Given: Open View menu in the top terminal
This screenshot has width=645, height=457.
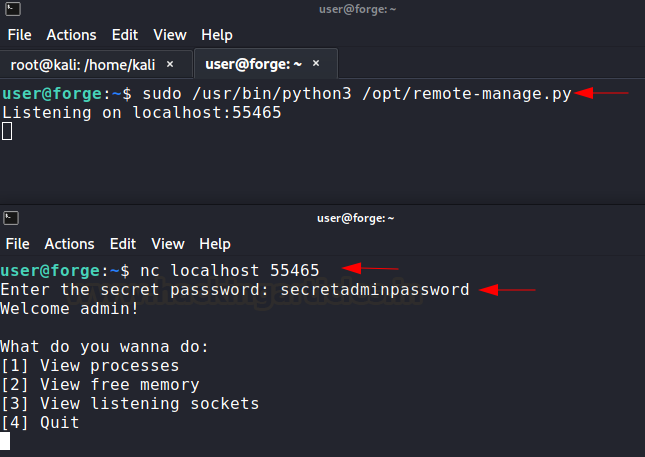Looking at the screenshot, I should click(168, 35).
